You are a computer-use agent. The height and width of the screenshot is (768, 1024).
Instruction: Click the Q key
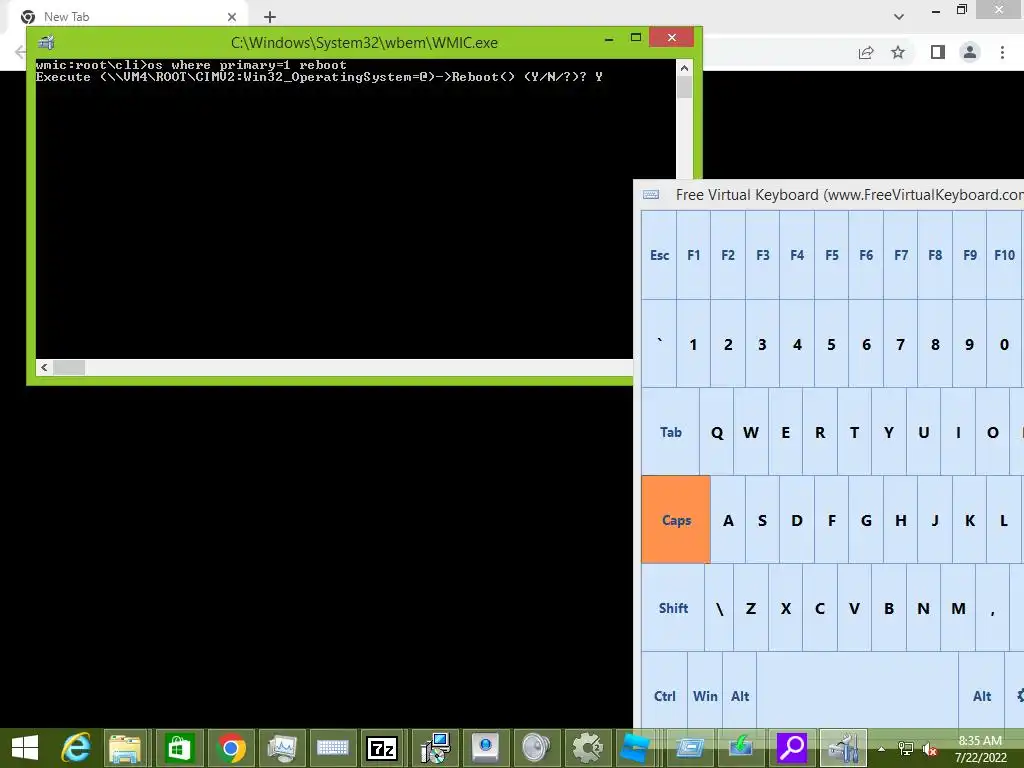(x=716, y=432)
